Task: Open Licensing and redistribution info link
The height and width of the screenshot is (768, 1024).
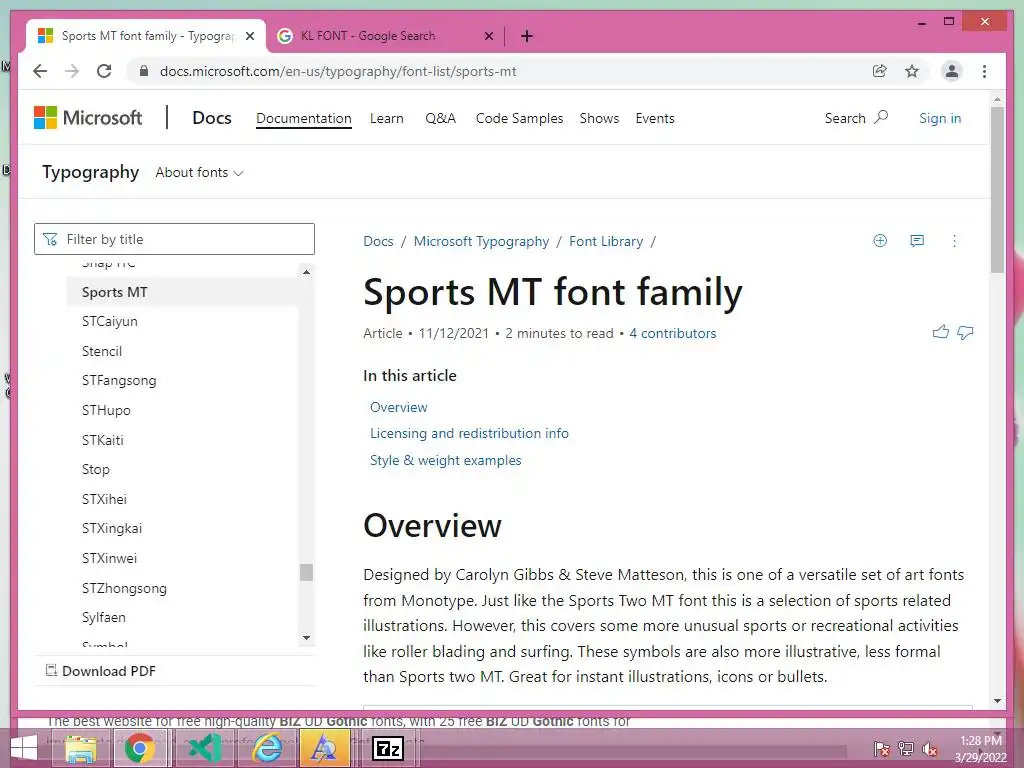Action: pos(469,433)
